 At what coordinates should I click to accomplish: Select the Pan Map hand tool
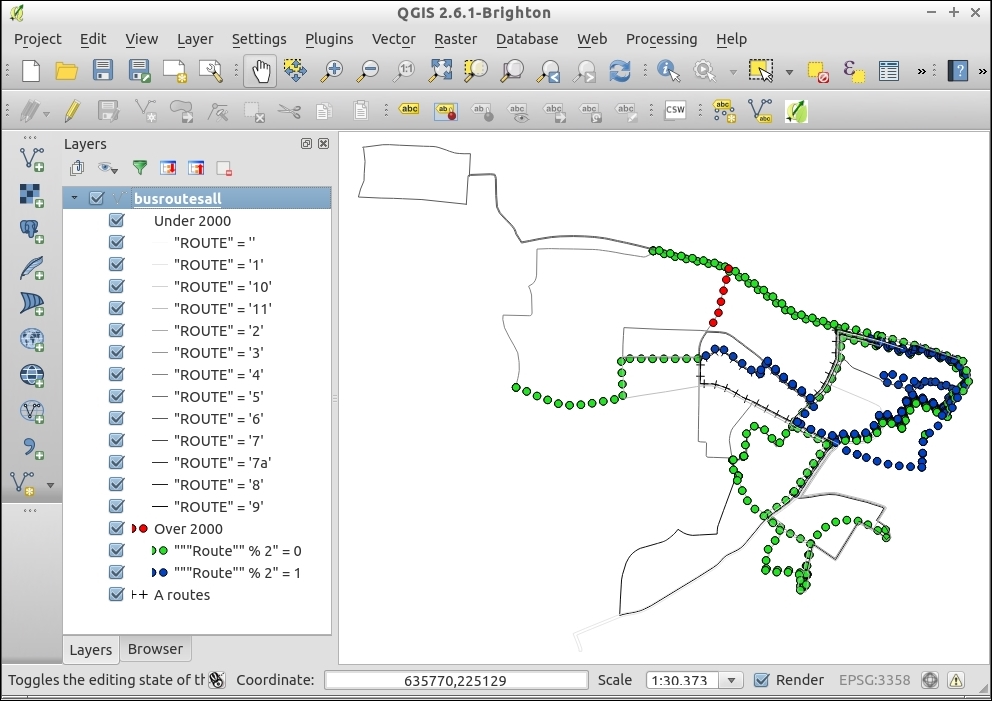coord(261,71)
